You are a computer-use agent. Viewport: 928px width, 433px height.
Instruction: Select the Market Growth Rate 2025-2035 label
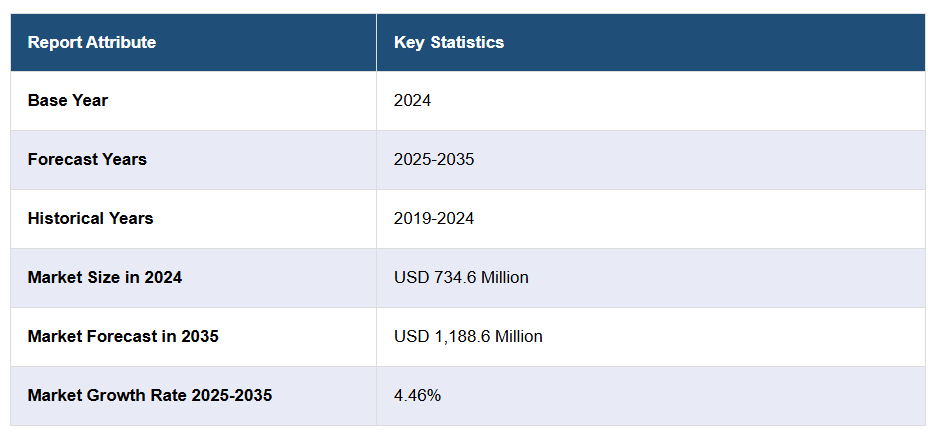[150, 395]
